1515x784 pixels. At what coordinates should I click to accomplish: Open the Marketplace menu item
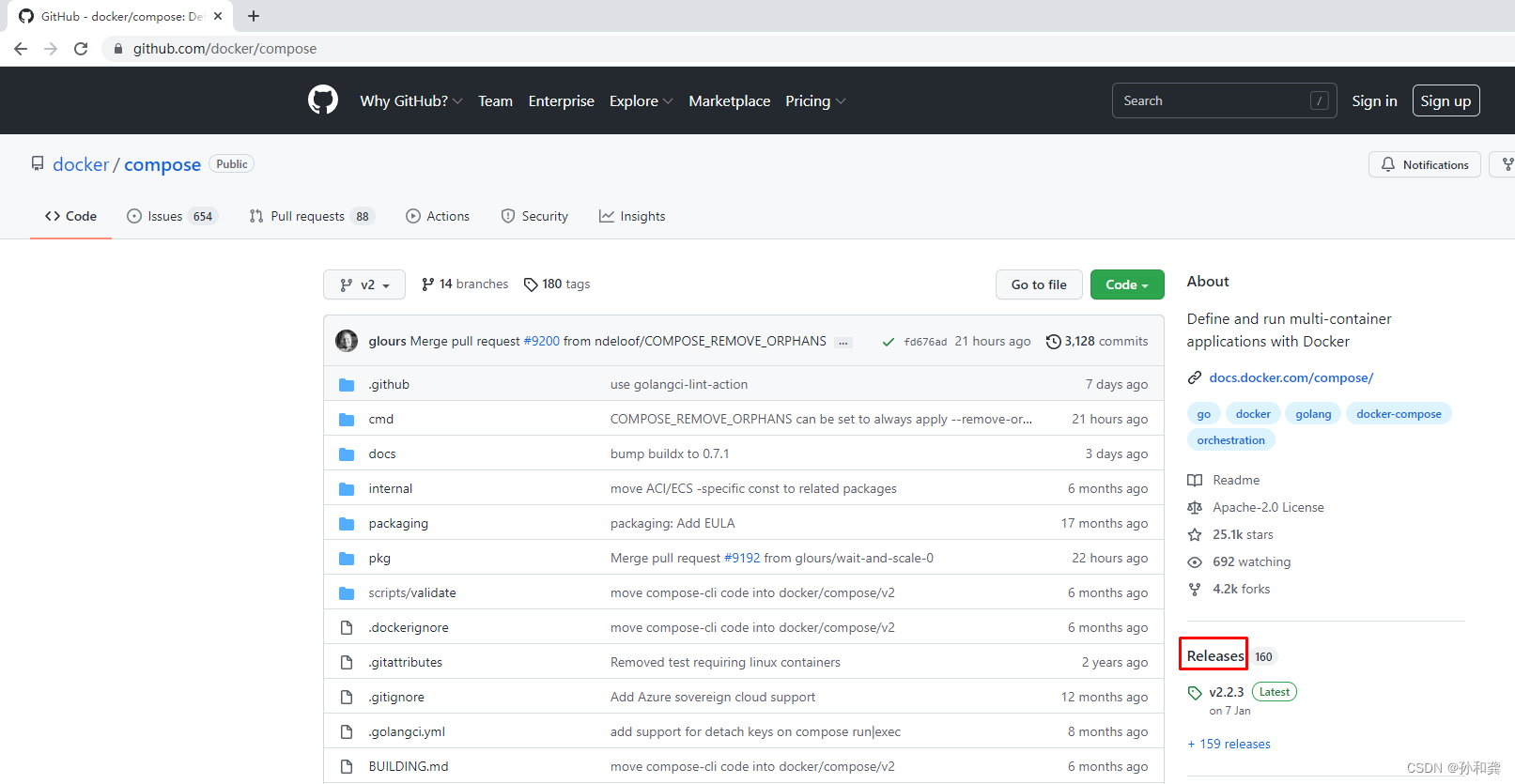[730, 100]
